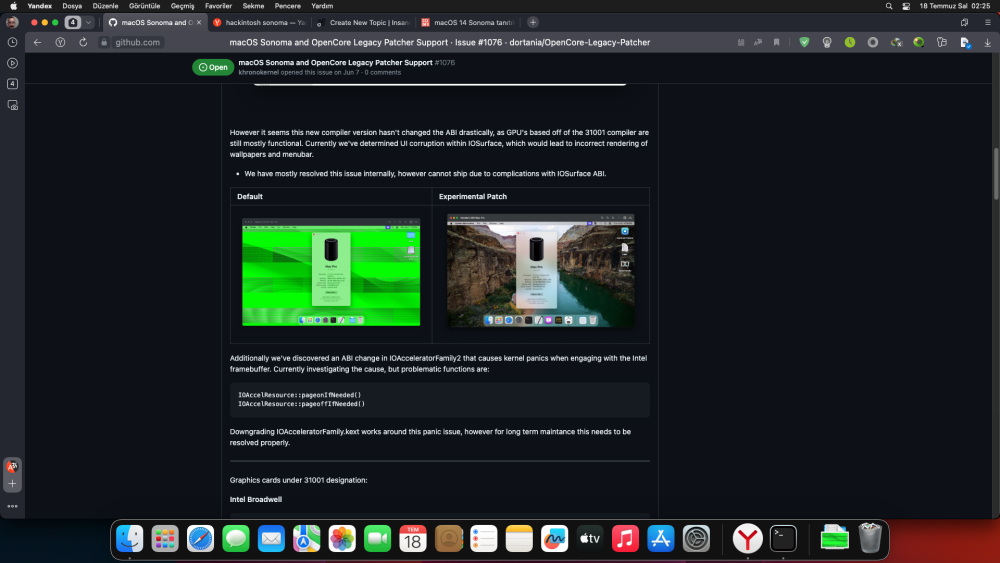Add a new sidebar app with plus

12,483
